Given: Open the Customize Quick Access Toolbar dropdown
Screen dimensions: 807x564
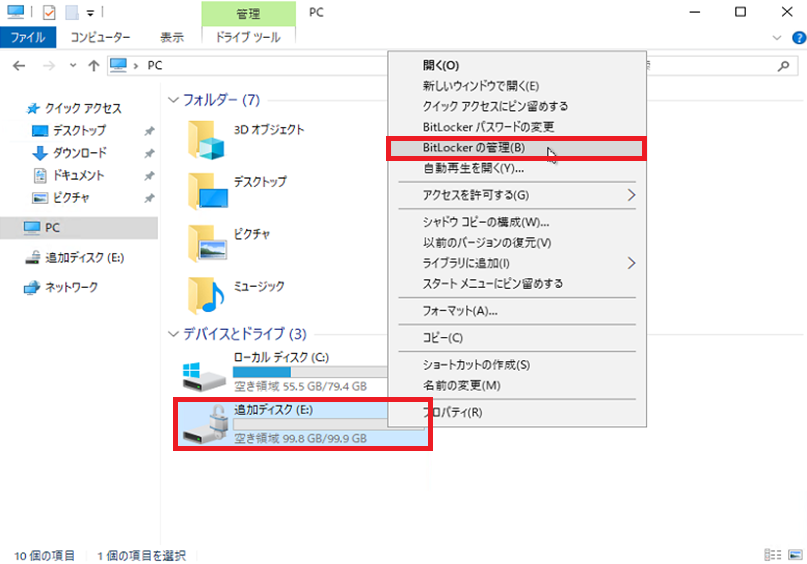Looking at the screenshot, I should click(90, 13).
